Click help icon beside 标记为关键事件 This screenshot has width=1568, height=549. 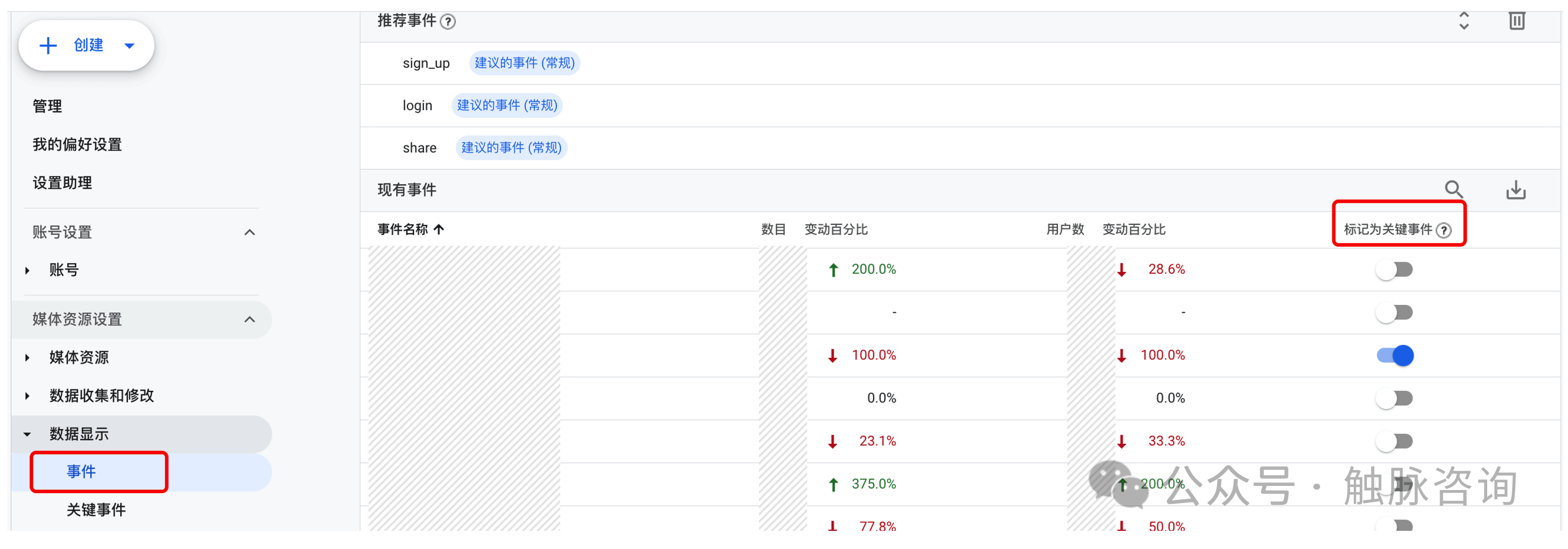point(1443,230)
